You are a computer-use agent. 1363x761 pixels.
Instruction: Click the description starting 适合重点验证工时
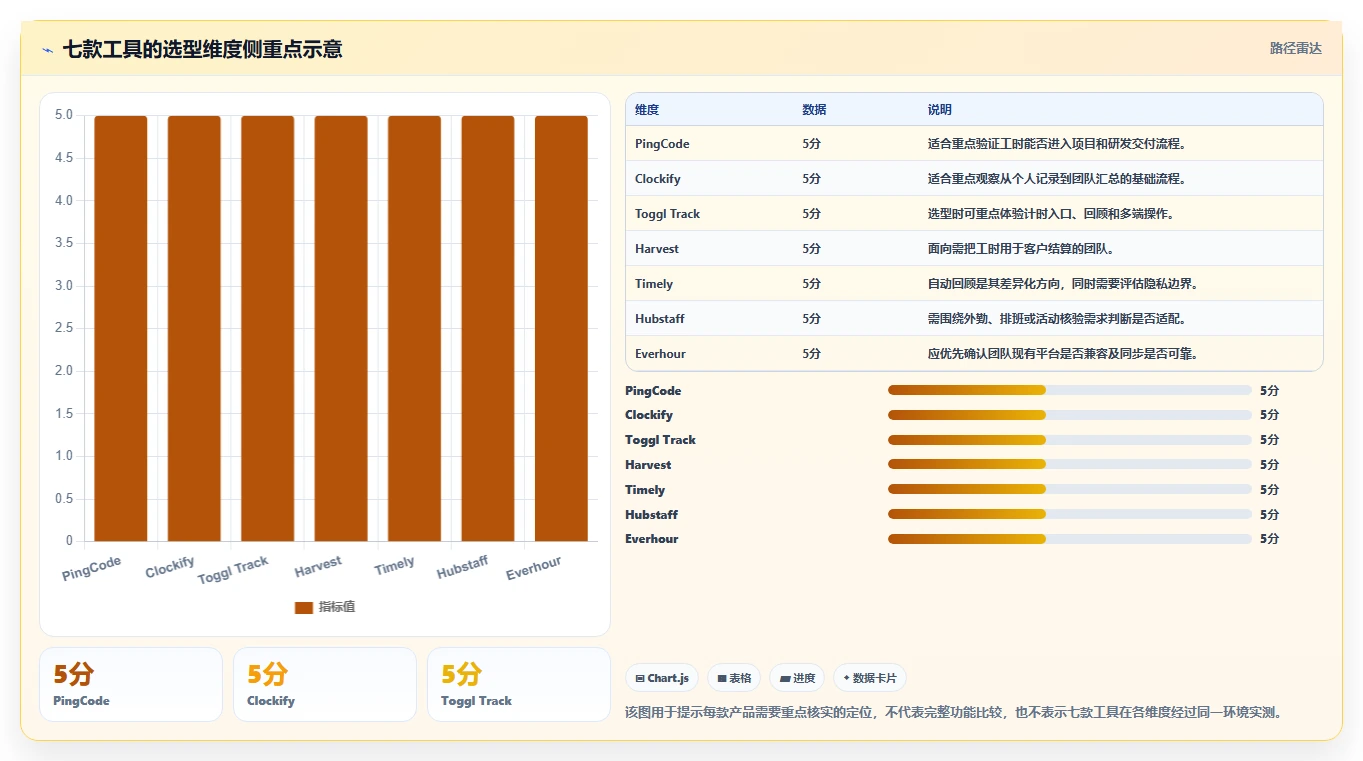(x=1057, y=144)
